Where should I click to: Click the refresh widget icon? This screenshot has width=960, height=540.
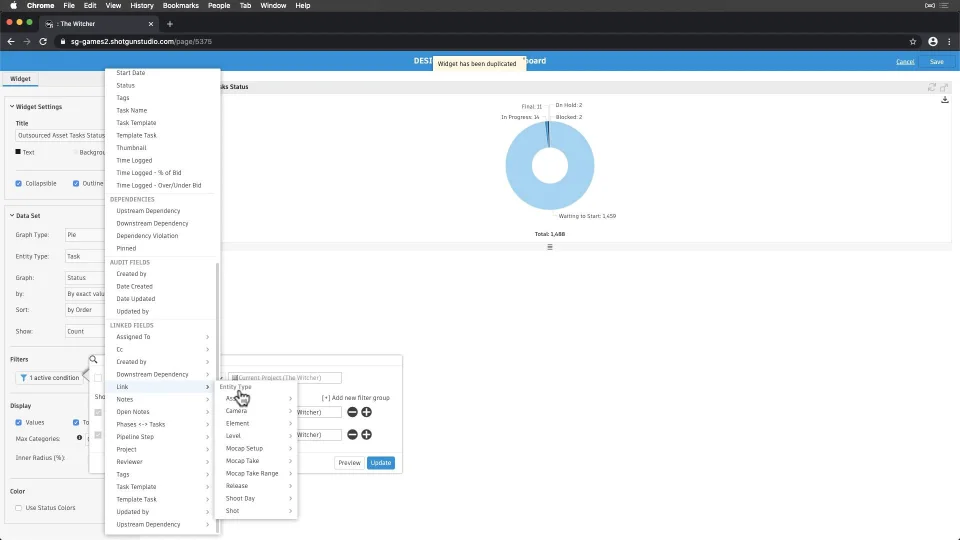(x=932, y=87)
